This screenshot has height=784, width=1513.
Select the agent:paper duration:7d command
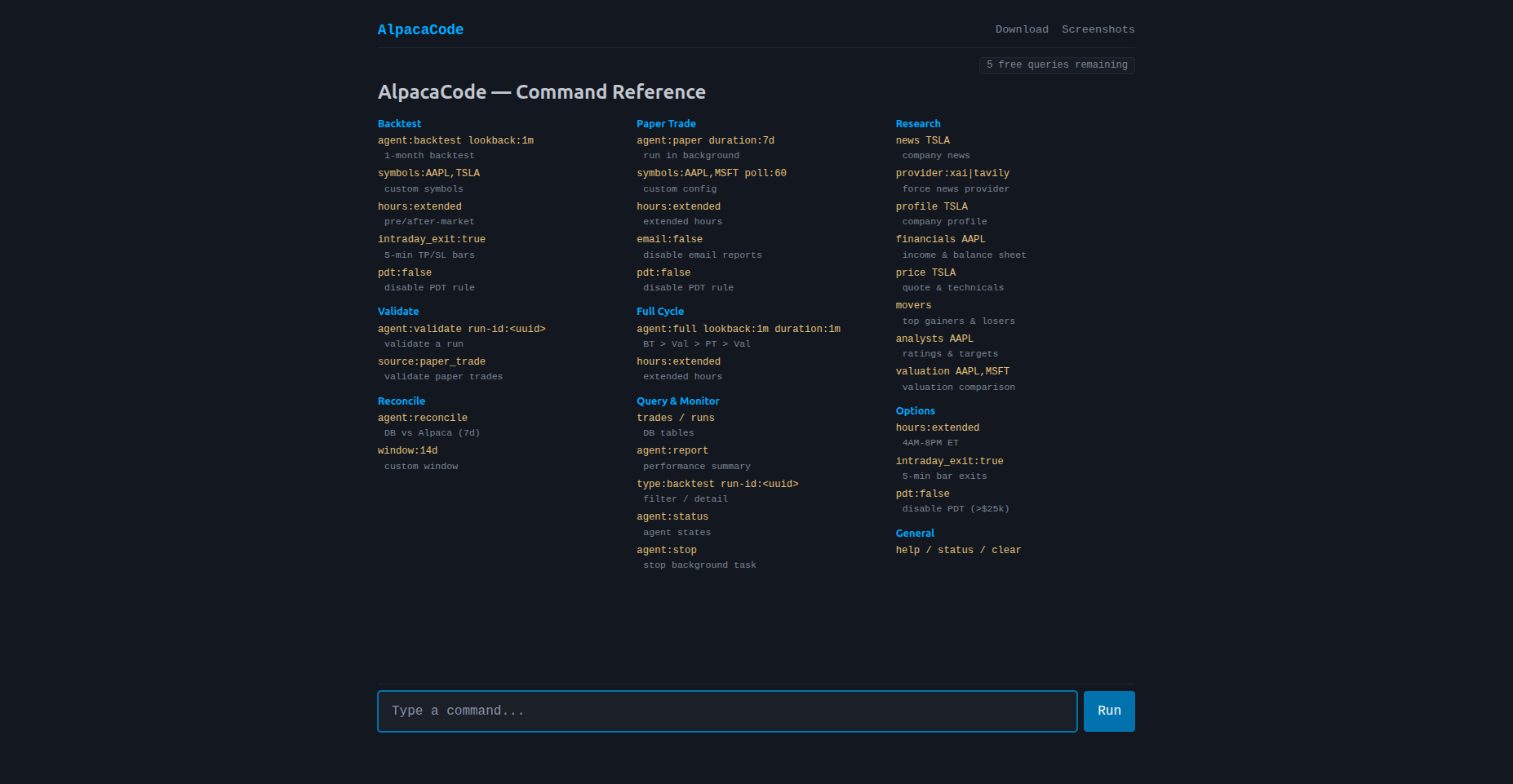click(706, 140)
